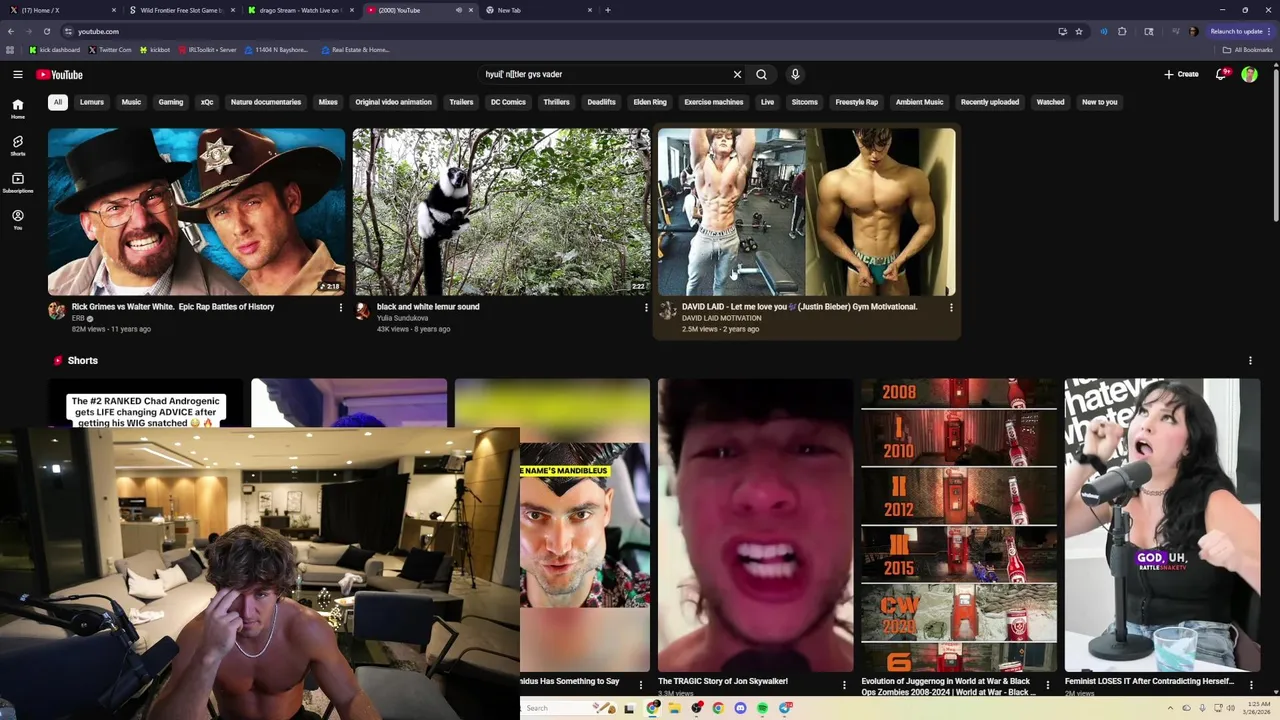The image size is (1280, 720).
Task: Open the Chrome profile avatar
Action: [1193, 31]
